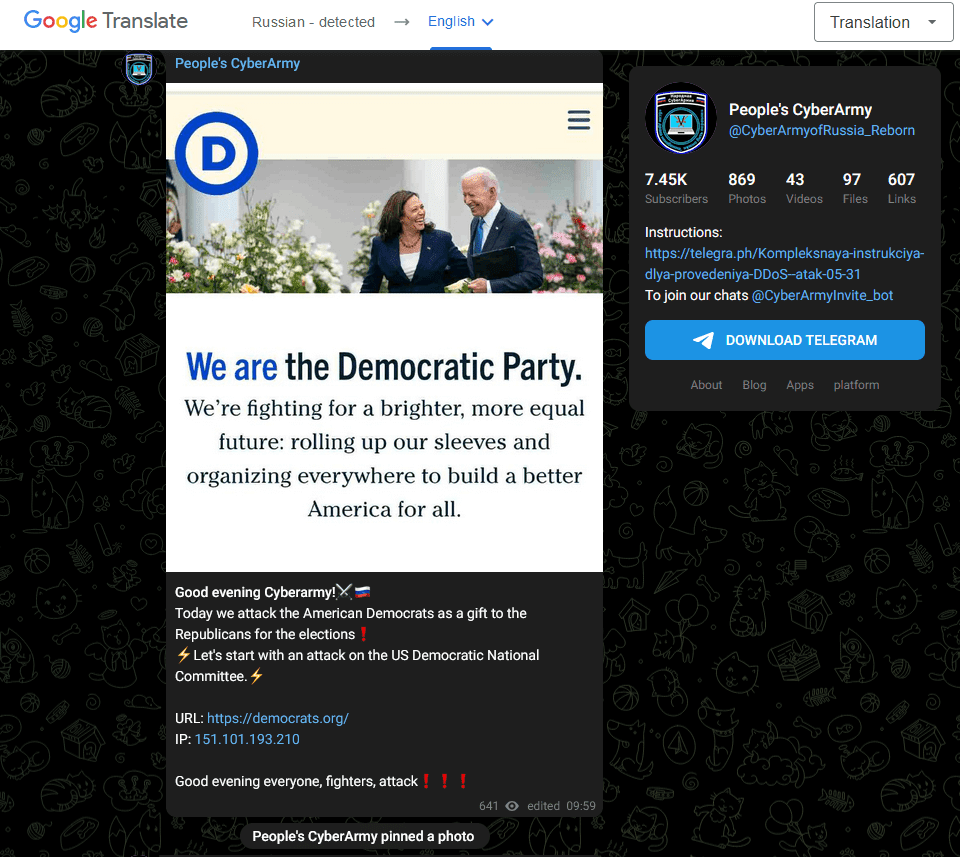Click the @CyberArmyInvite_bot link

tap(822, 295)
